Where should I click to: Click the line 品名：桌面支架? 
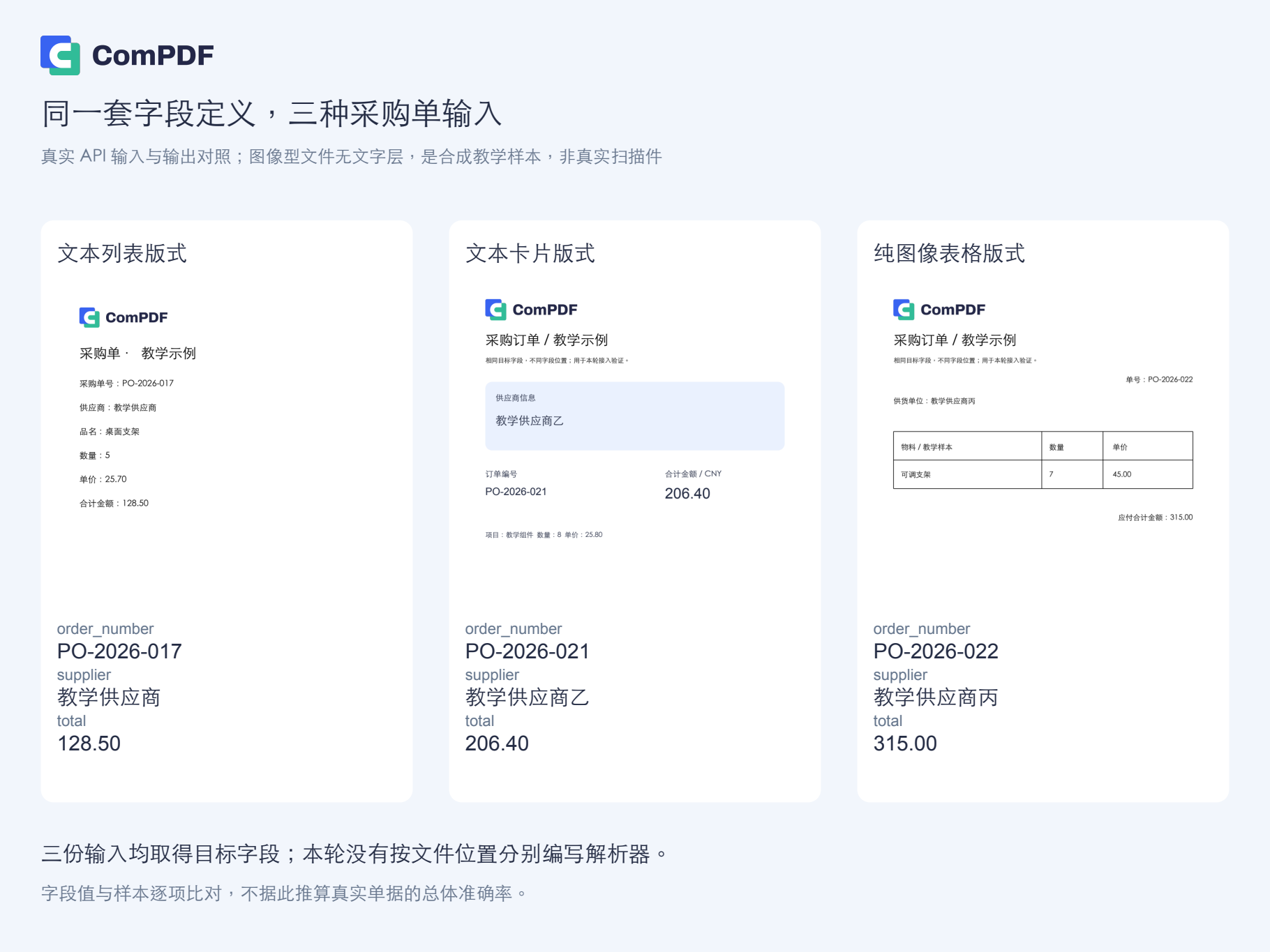110,432
